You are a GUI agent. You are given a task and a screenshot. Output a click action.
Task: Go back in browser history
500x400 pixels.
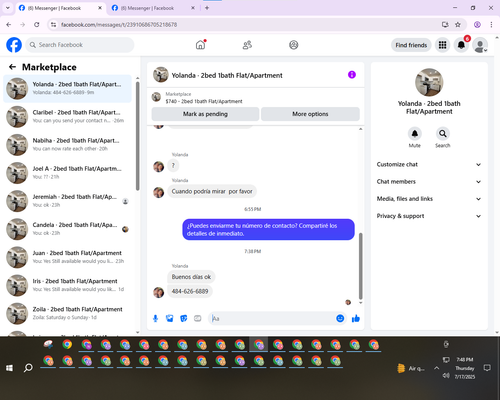pyautogui.click(x=9, y=24)
